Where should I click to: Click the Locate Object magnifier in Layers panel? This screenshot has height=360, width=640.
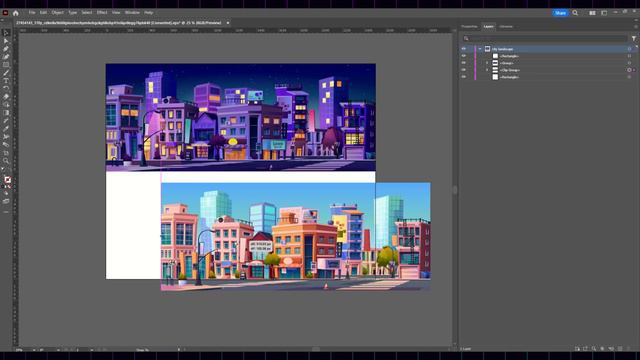(x=594, y=349)
